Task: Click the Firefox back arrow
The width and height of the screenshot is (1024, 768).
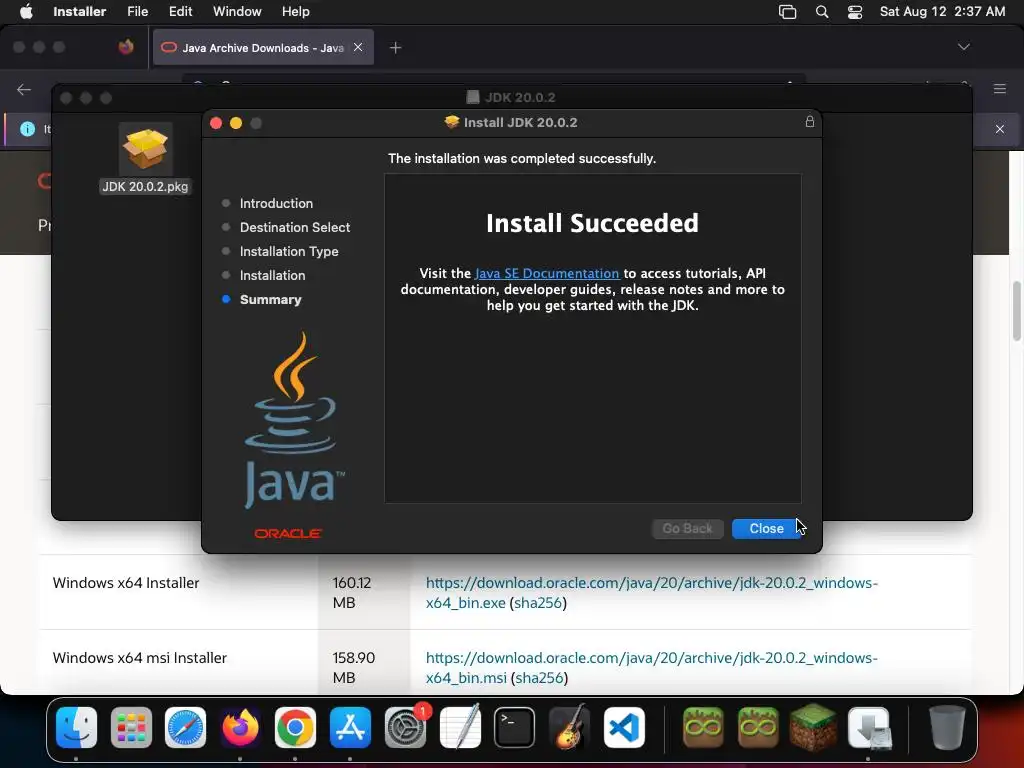Action: click(24, 89)
